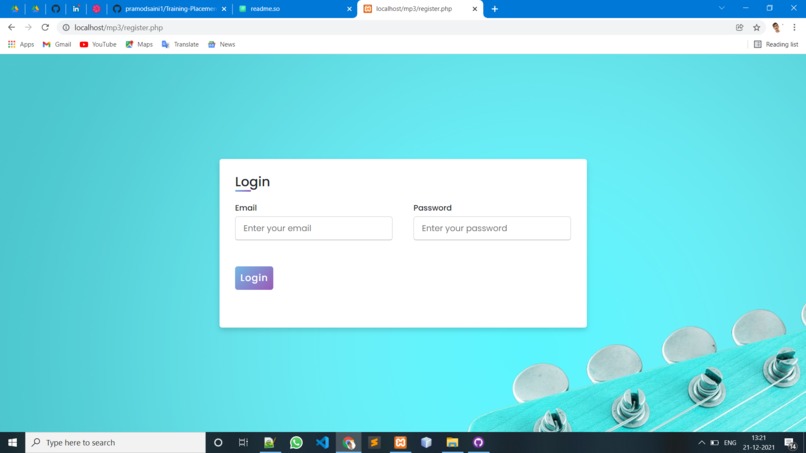Click the taskbar search box
The width and height of the screenshot is (806, 453).
(115, 442)
